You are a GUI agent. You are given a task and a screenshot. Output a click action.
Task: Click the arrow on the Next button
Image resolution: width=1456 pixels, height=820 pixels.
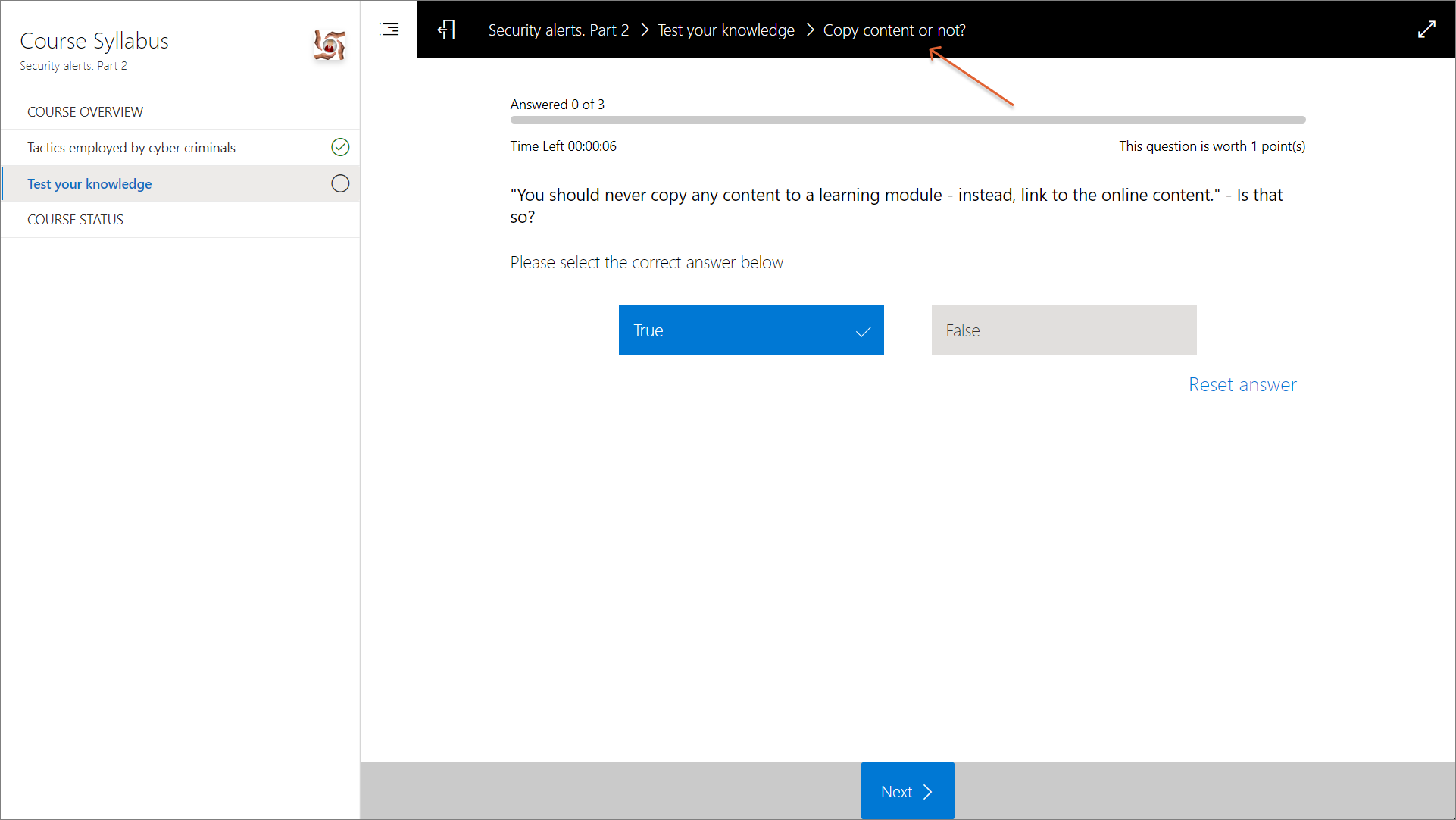928,792
